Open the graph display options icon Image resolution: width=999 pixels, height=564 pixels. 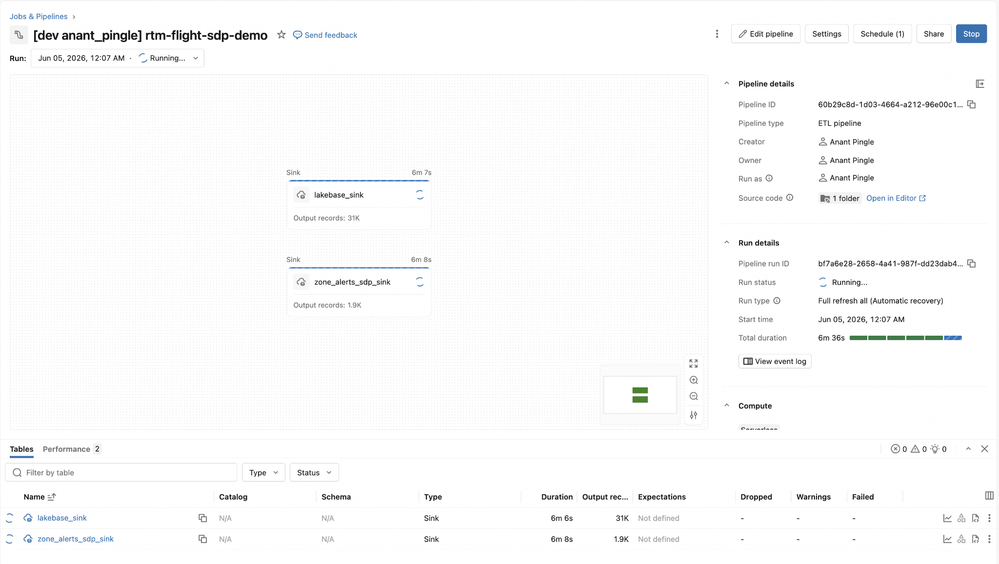(693, 415)
